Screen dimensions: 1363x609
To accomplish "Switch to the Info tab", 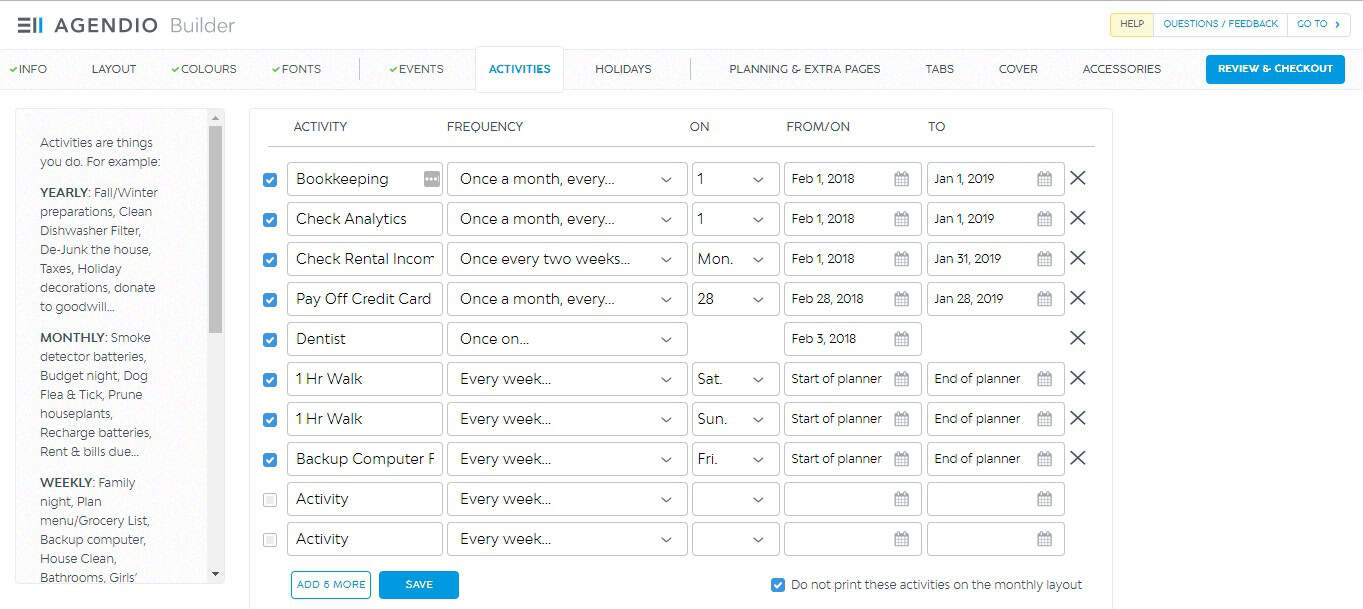I will [x=28, y=69].
